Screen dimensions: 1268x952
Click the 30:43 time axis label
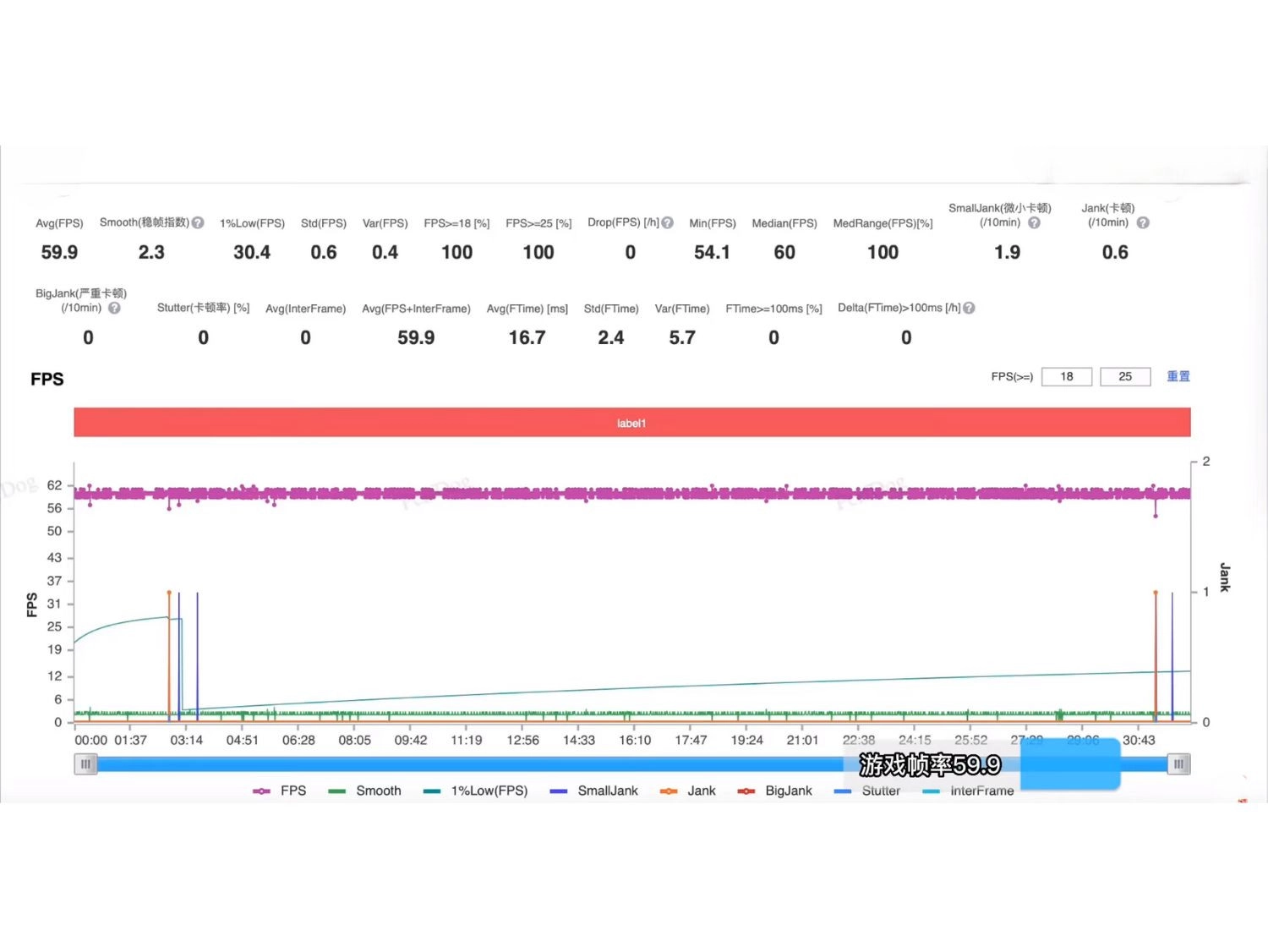coord(1139,741)
